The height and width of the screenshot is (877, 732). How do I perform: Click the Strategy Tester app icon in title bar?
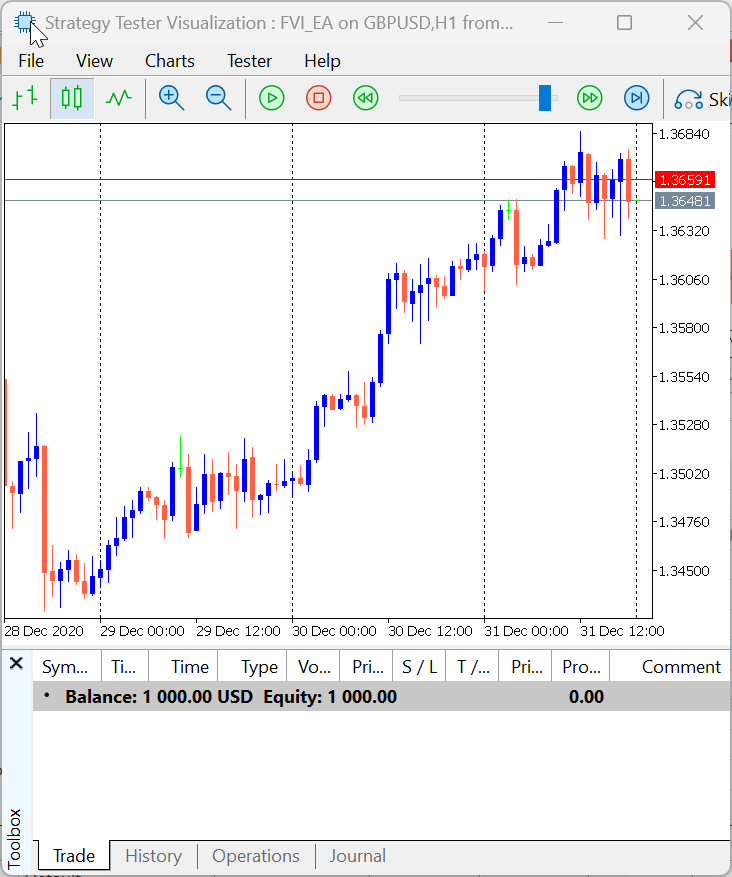pyautogui.click(x=25, y=23)
